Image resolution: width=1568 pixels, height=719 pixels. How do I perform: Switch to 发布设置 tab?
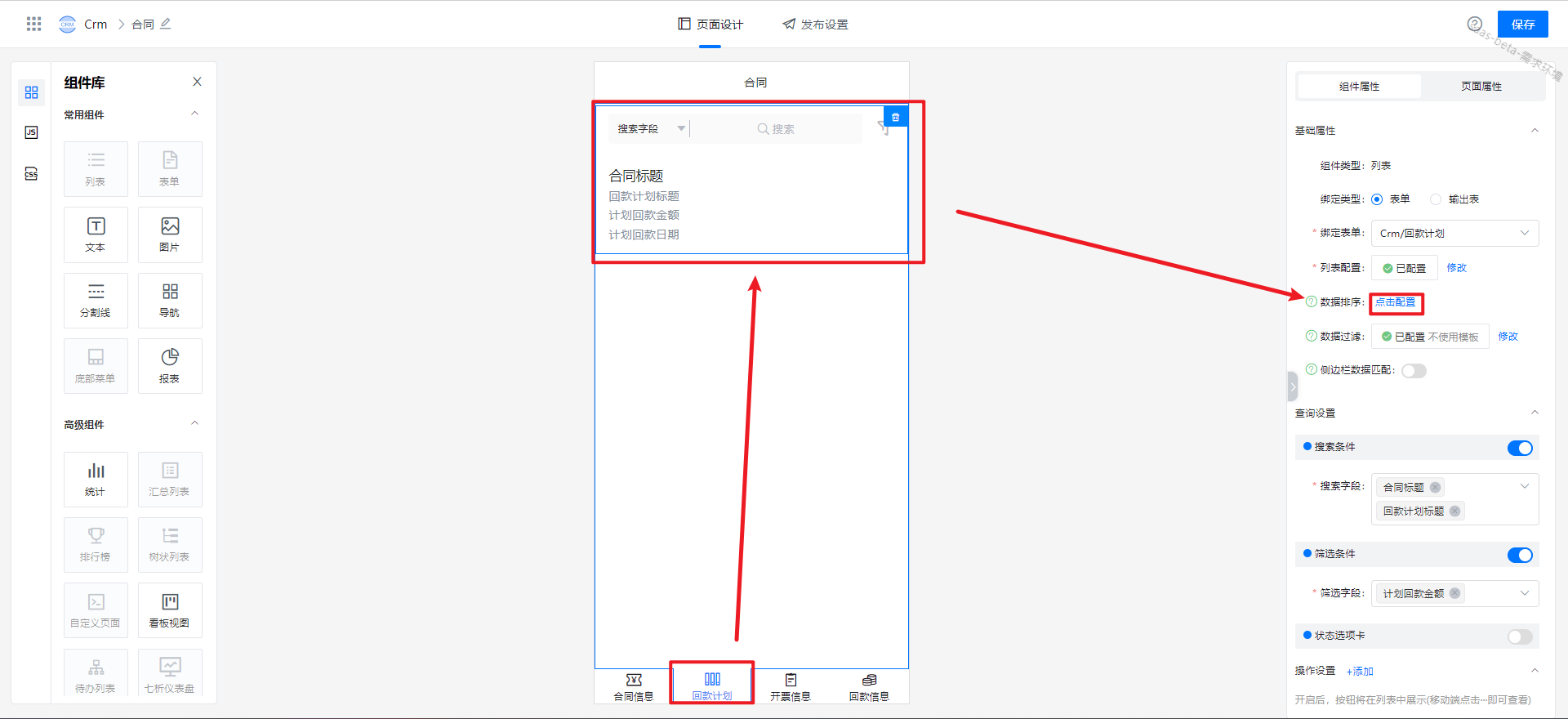click(x=815, y=25)
